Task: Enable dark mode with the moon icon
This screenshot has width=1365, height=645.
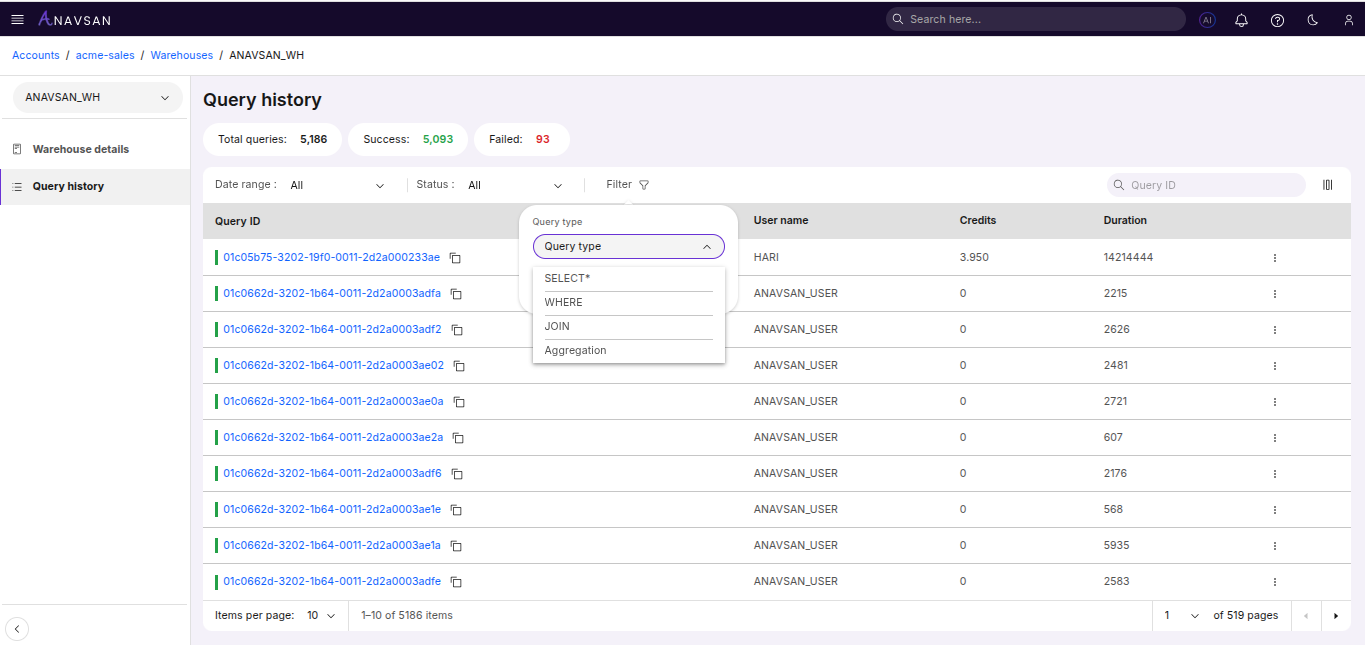Action: (x=1312, y=19)
